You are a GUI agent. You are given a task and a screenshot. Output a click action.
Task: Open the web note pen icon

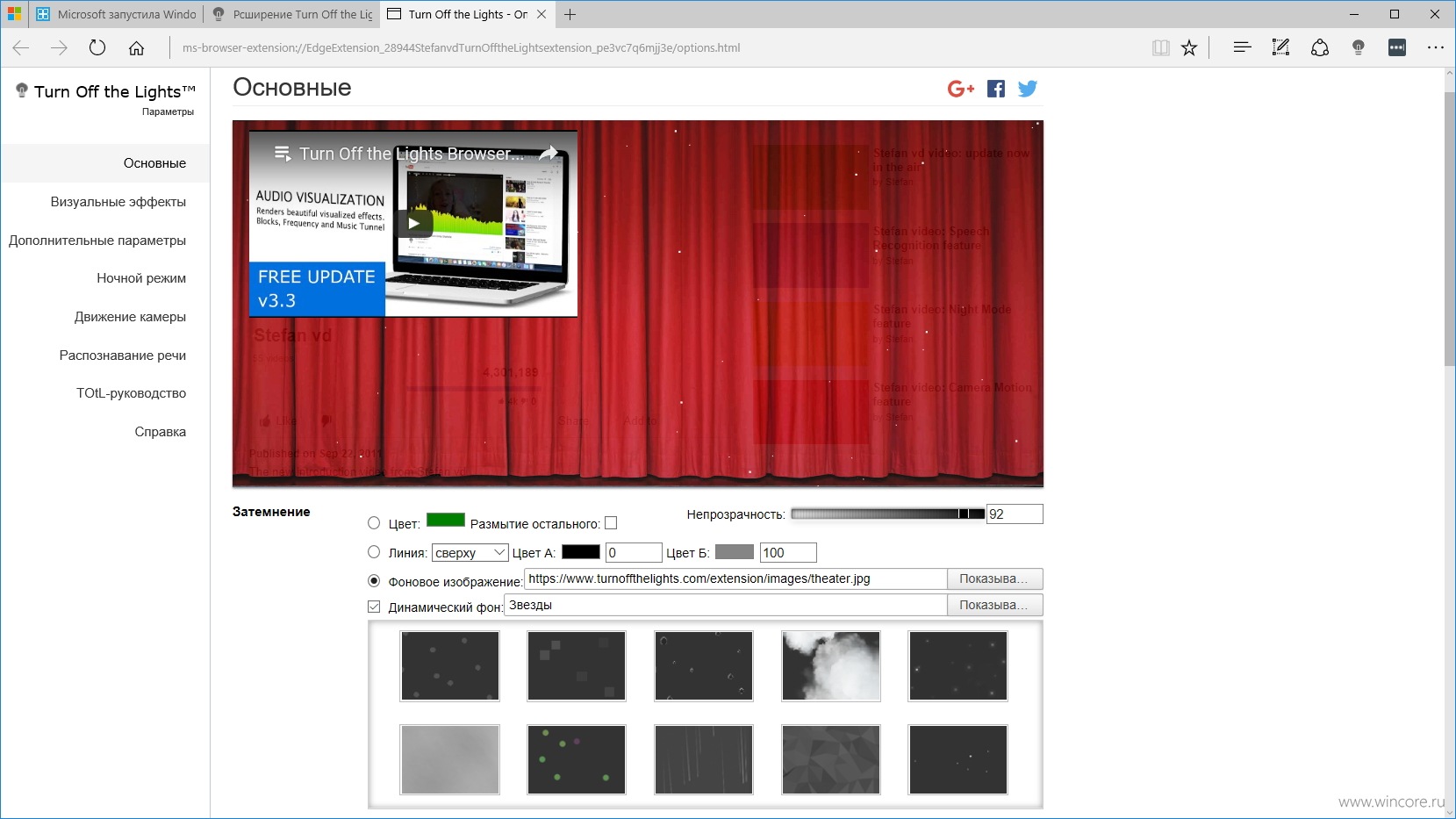(x=1280, y=48)
